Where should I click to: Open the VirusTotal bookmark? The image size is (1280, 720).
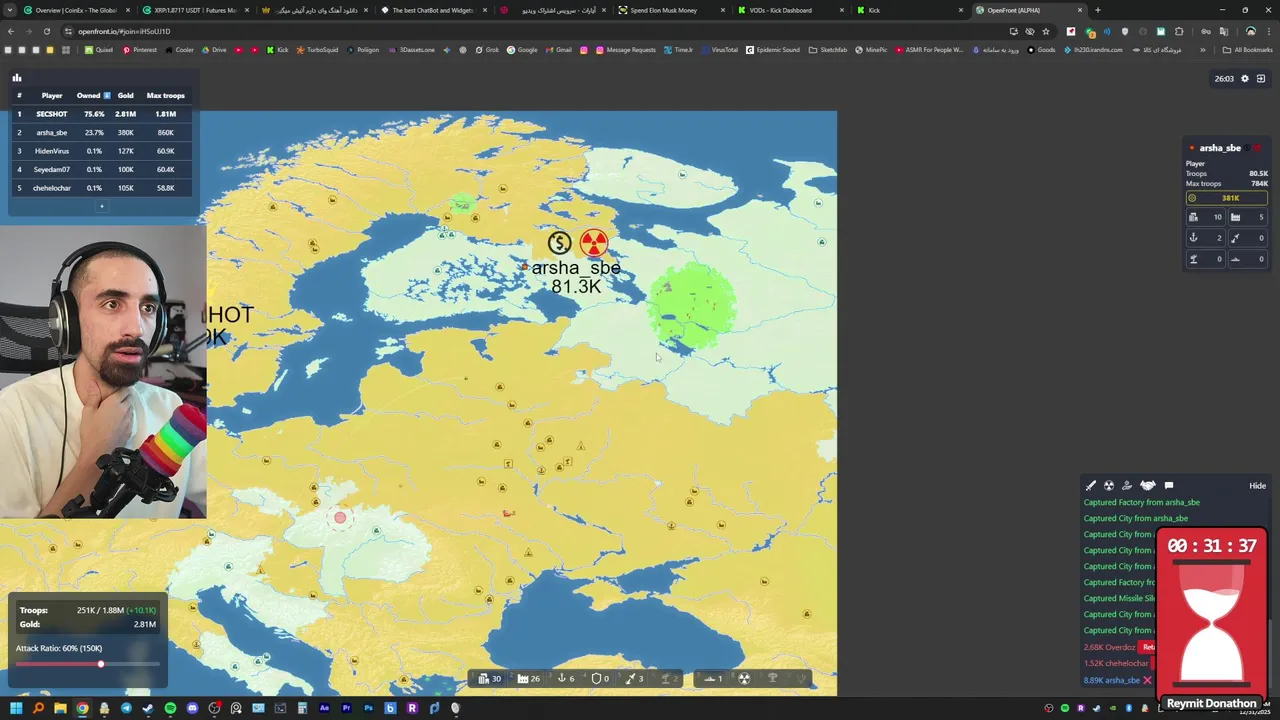[x=719, y=50]
